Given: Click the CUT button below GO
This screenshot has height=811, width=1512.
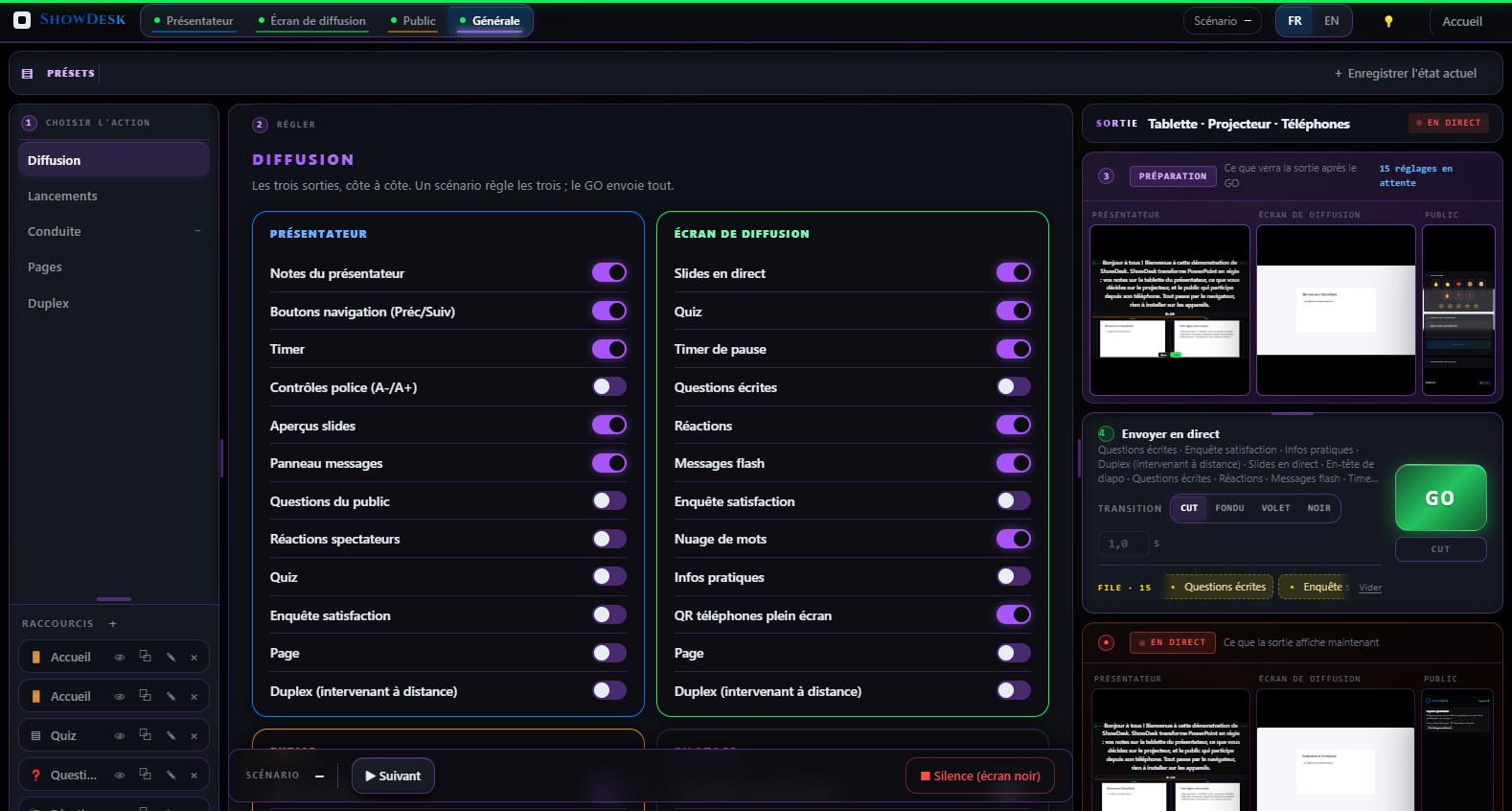Looking at the screenshot, I should pos(1440,549).
